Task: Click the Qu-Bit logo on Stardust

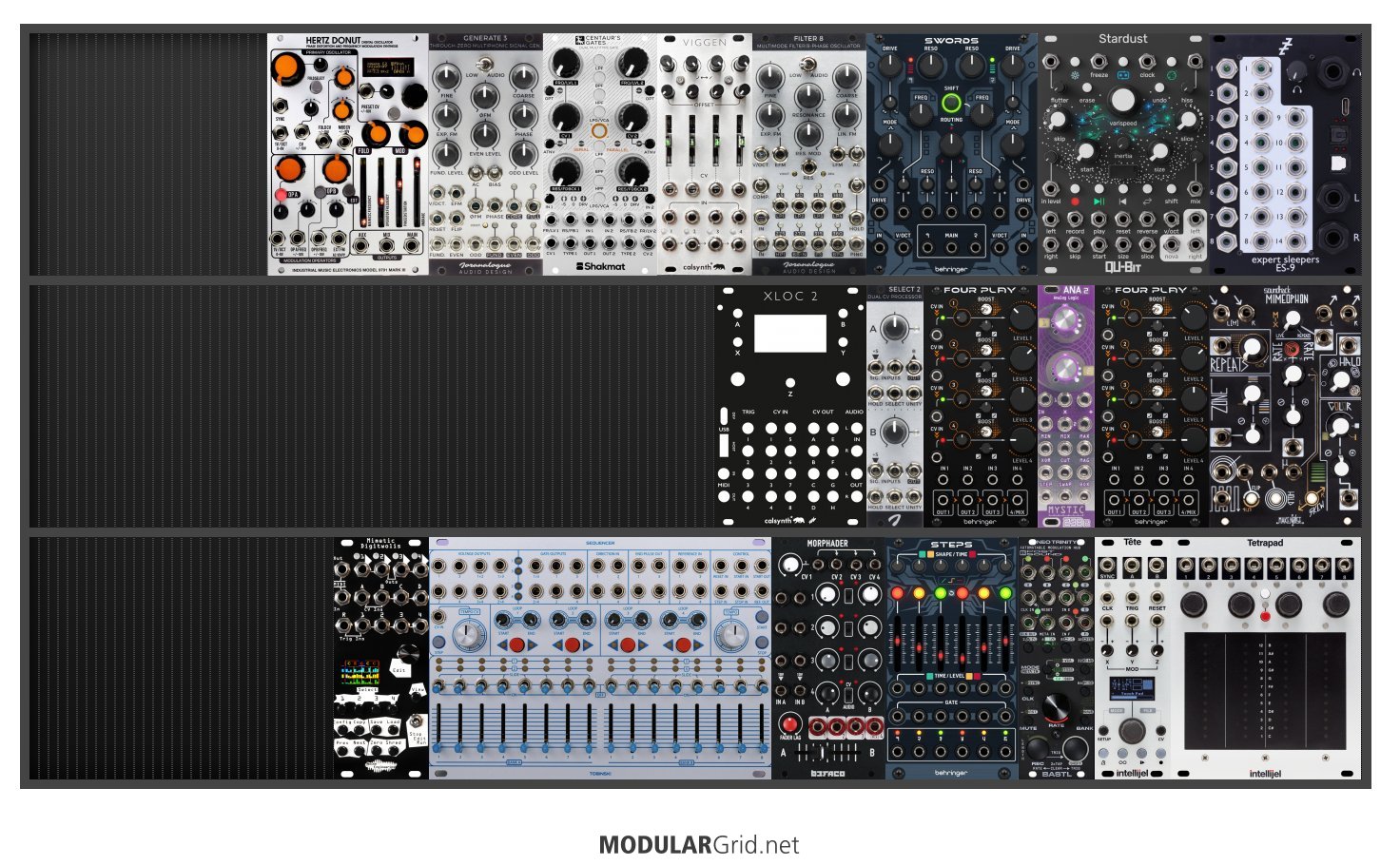Action: pos(1122,267)
